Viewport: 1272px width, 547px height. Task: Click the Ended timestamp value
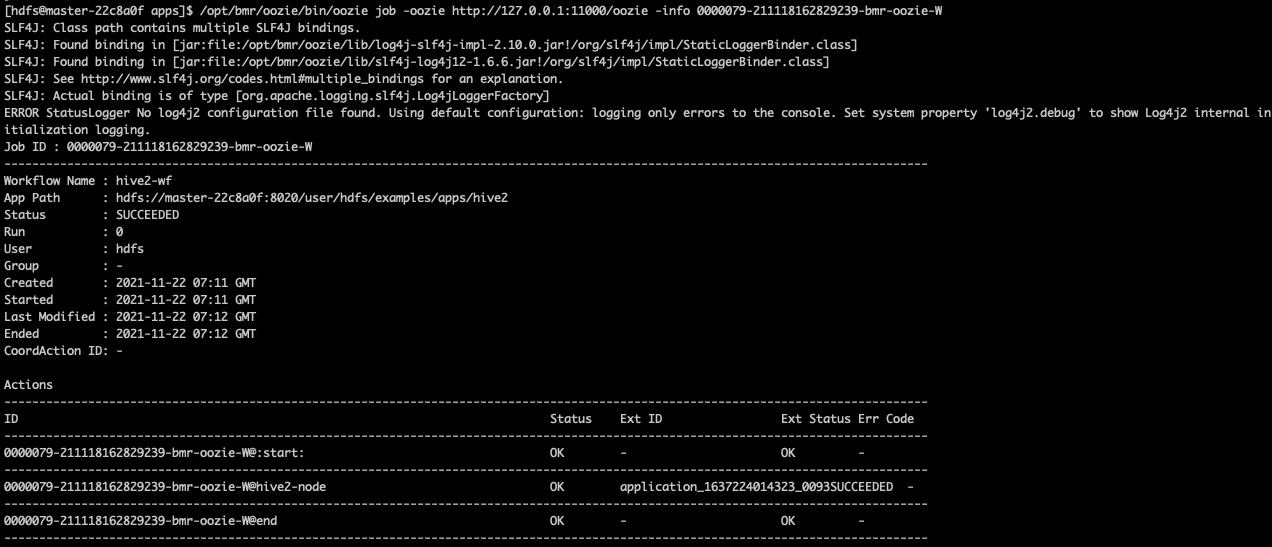[186, 334]
